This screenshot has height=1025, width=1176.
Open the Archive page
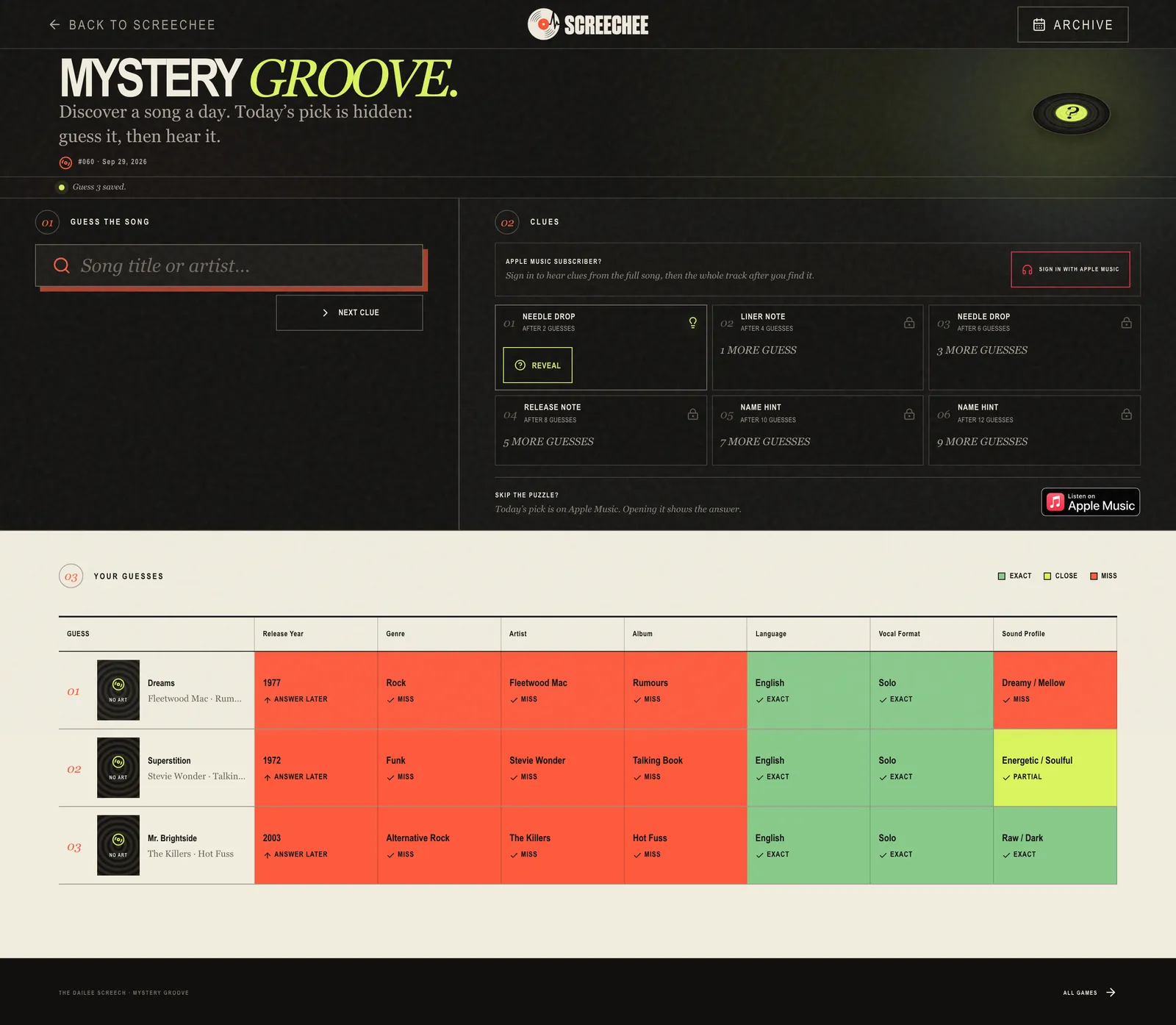pyautogui.click(x=1072, y=25)
